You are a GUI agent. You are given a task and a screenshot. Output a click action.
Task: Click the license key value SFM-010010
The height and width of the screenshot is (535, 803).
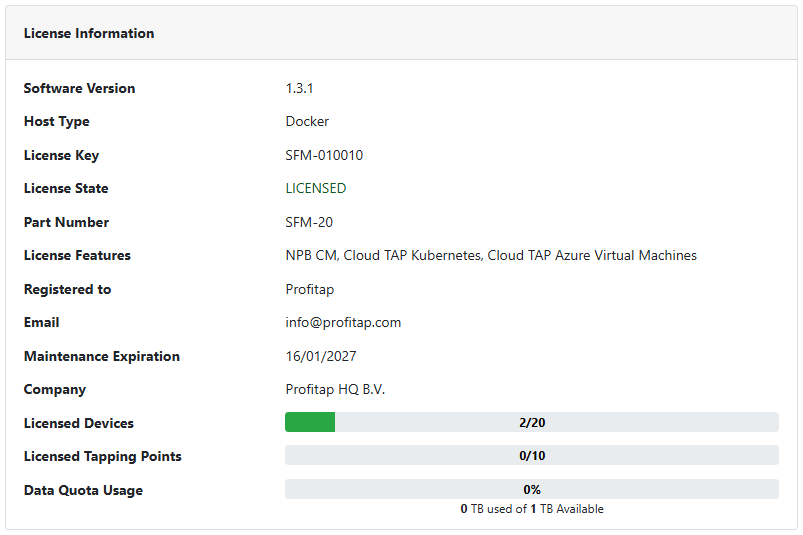click(x=324, y=155)
